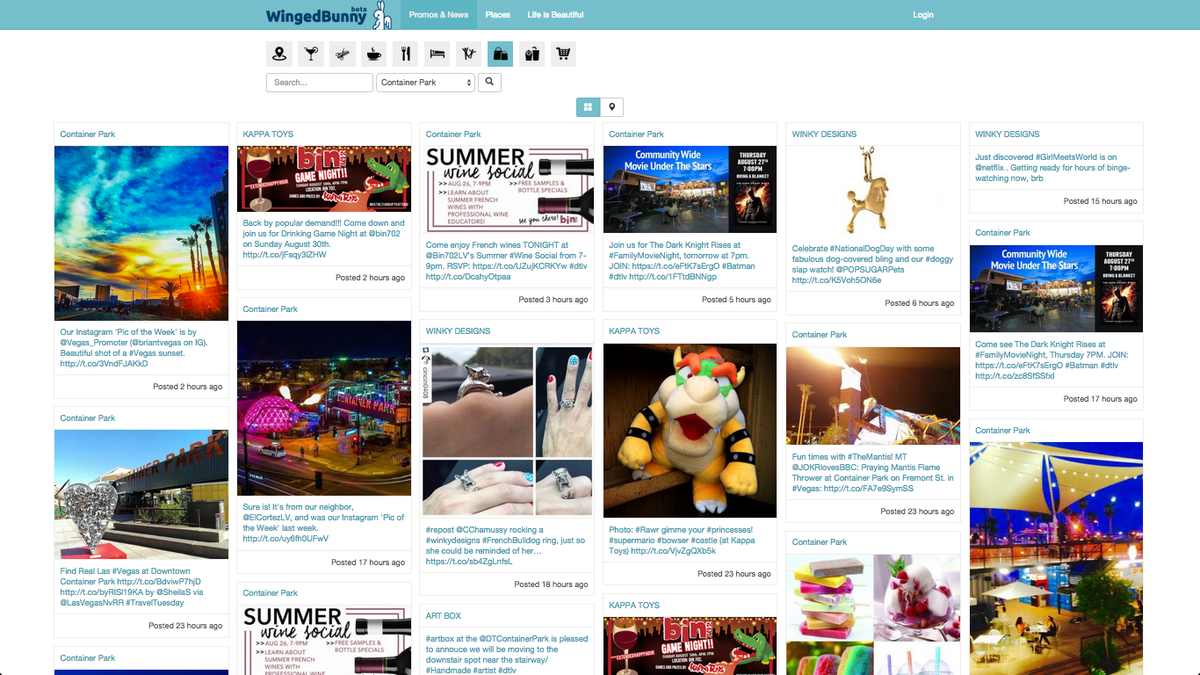The width and height of the screenshot is (1200, 675).
Task: Open Container Park header above sunset photo
Action: click(87, 134)
